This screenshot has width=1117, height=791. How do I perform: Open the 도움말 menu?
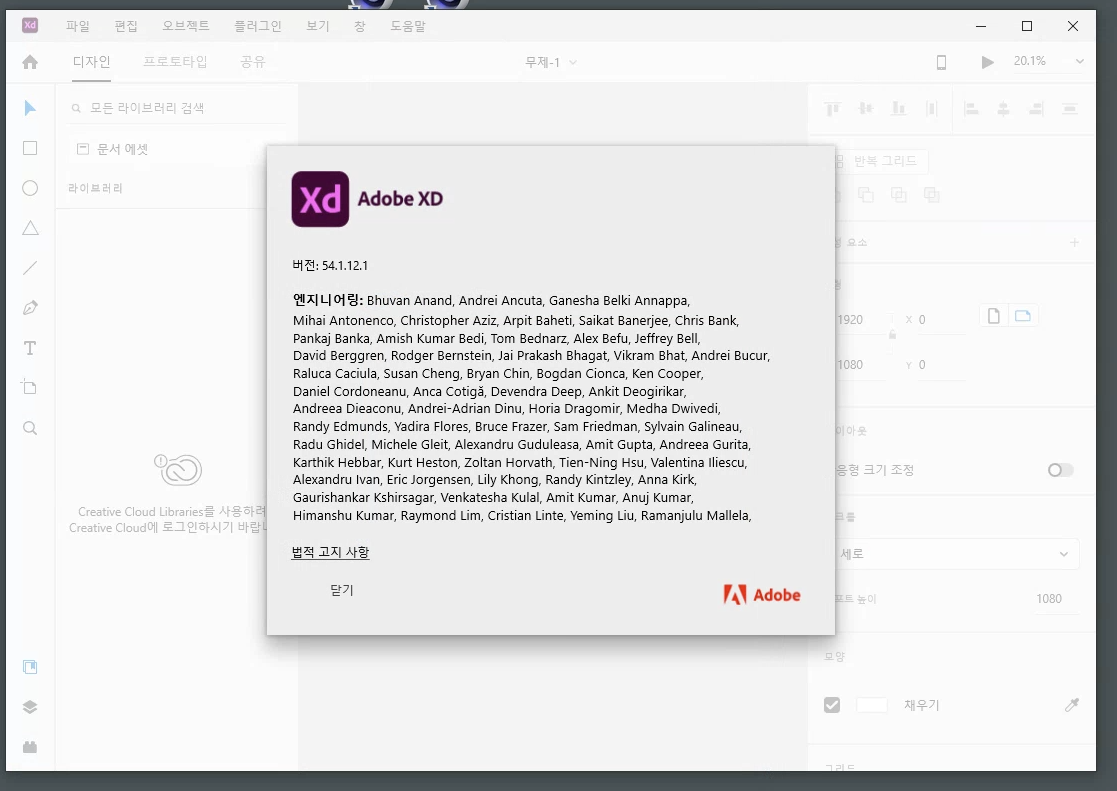[408, 26]
